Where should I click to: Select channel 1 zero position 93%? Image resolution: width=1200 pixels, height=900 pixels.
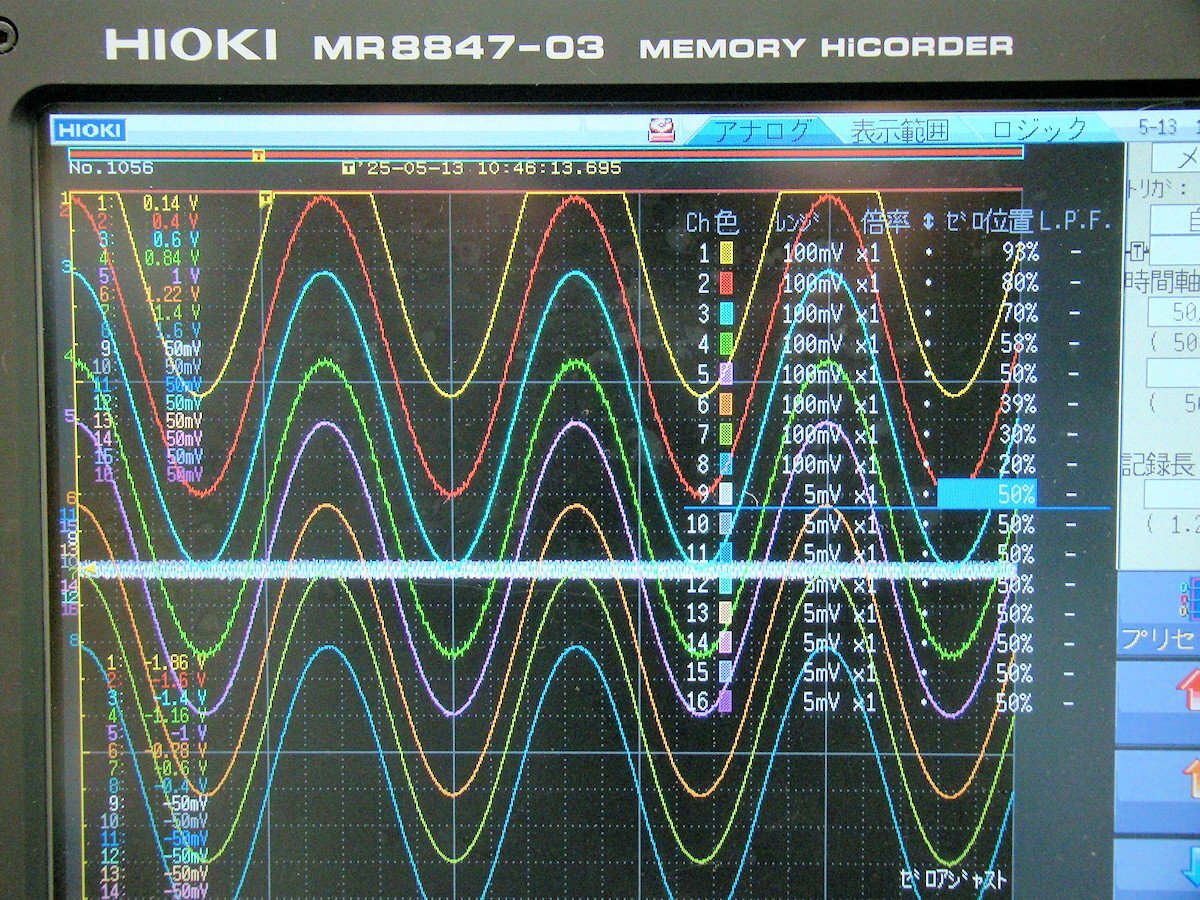click(x=1019, y=253)
